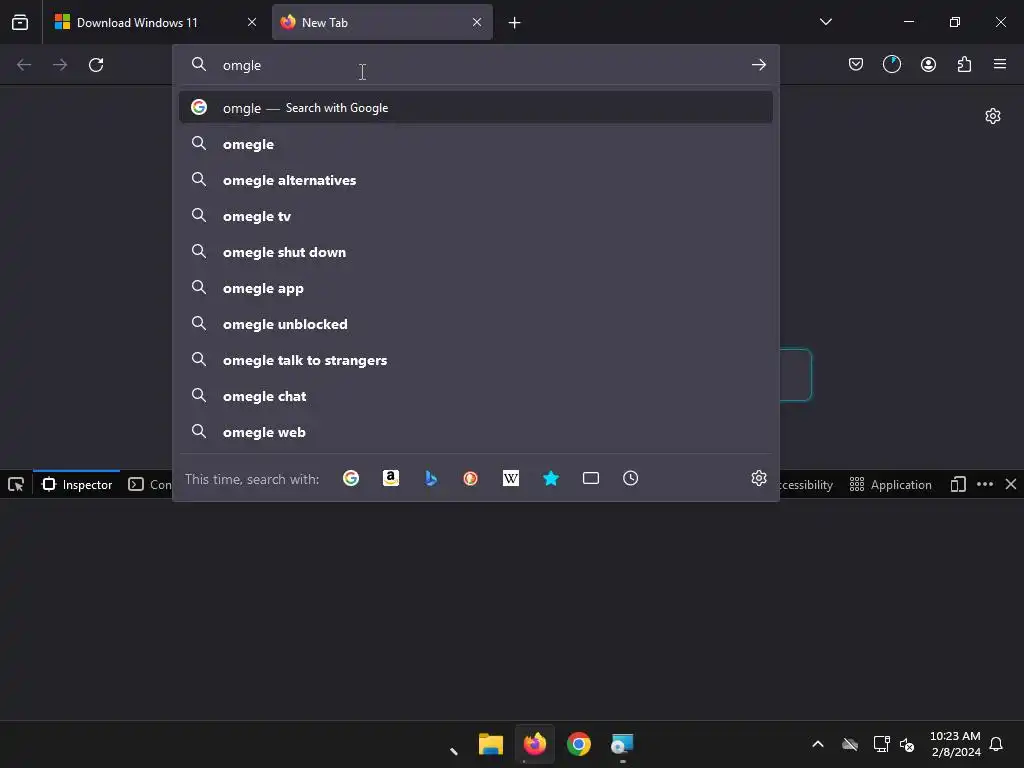Search this time with Amazon

(391, 478)
